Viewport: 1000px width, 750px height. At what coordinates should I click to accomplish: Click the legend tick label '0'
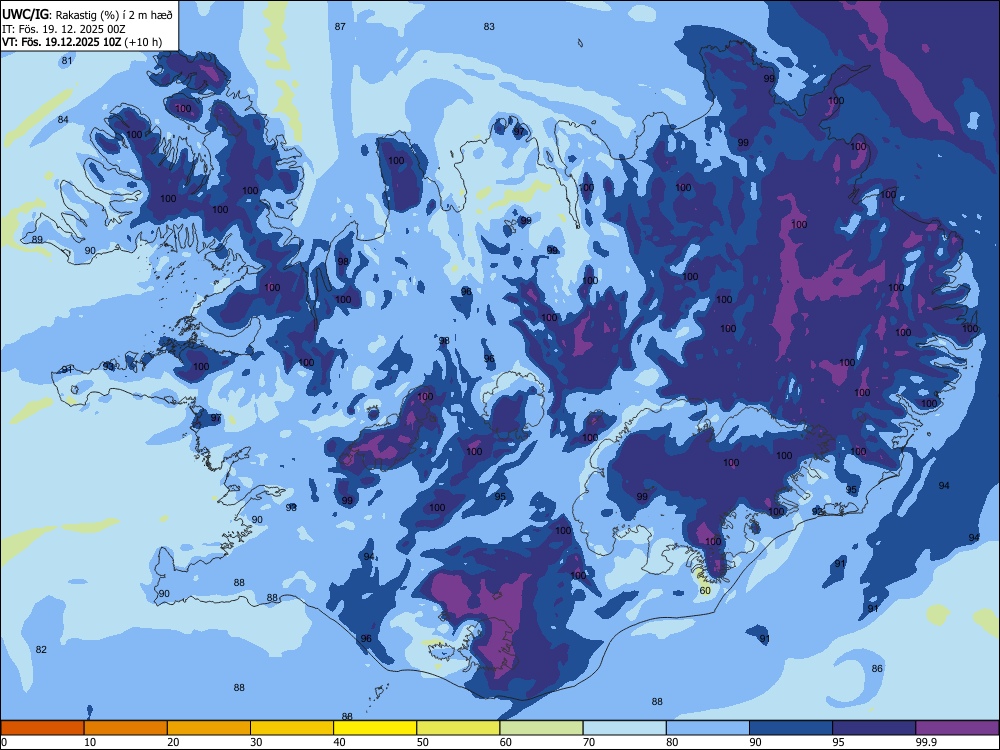(x=4, y=742)
